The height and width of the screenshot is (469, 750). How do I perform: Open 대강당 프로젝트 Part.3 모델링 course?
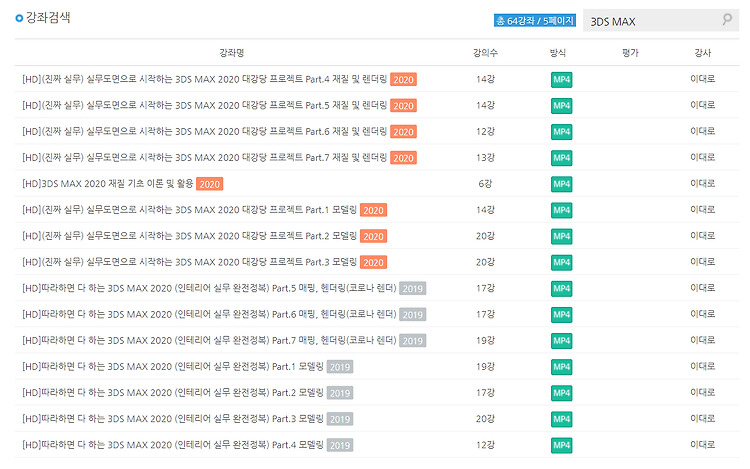[x=189, y=262]
